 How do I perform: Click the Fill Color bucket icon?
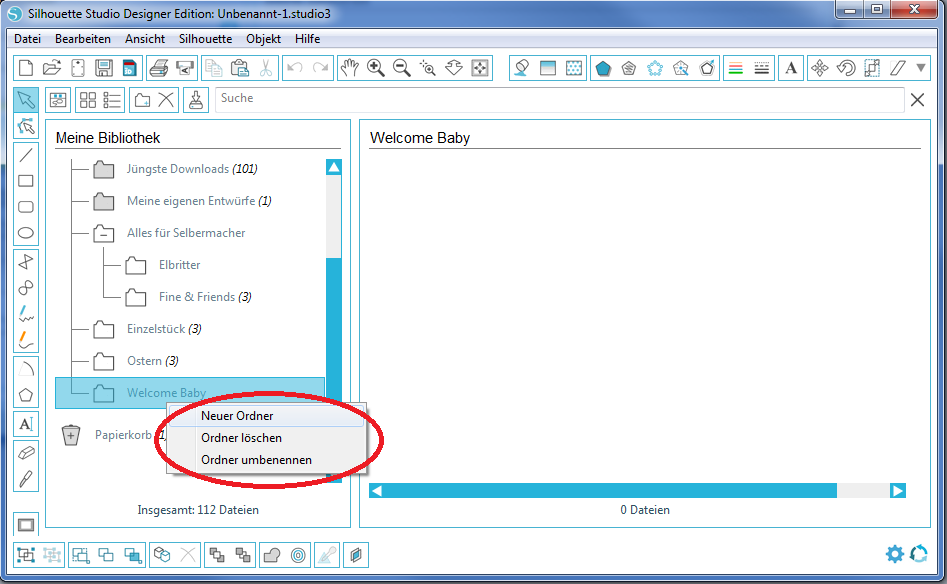pos(523,68)
